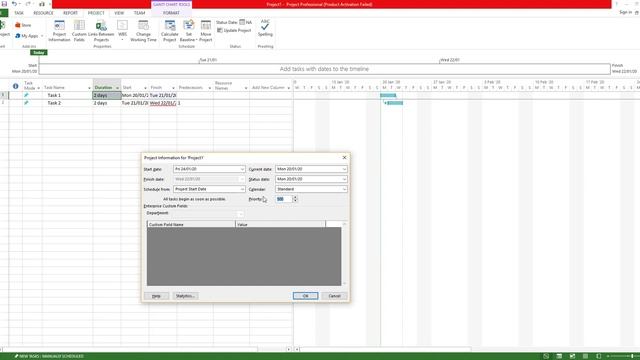This screenshot has width=640, height=360.
Task: Click the Priority input field
Action: pos(284,199)
